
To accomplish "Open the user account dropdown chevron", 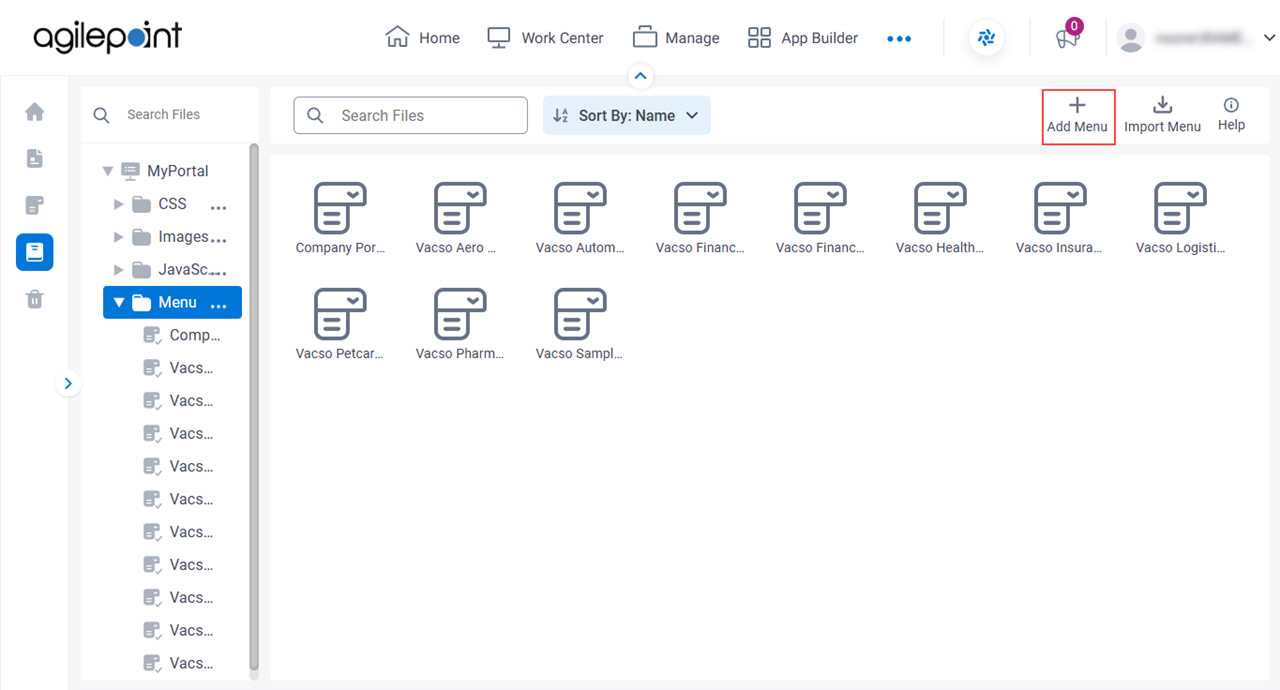I will click(1269, 38).
